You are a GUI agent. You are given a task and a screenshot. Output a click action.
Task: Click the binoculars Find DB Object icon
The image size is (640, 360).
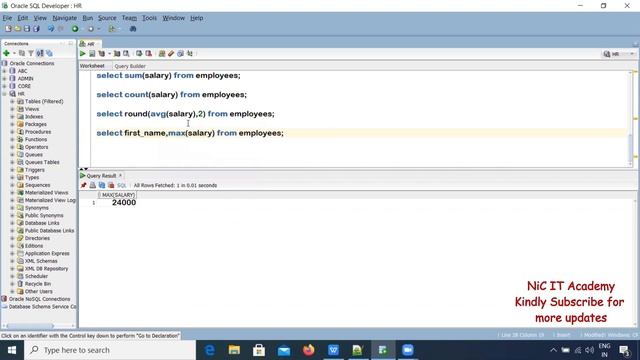tap(133, 29)
